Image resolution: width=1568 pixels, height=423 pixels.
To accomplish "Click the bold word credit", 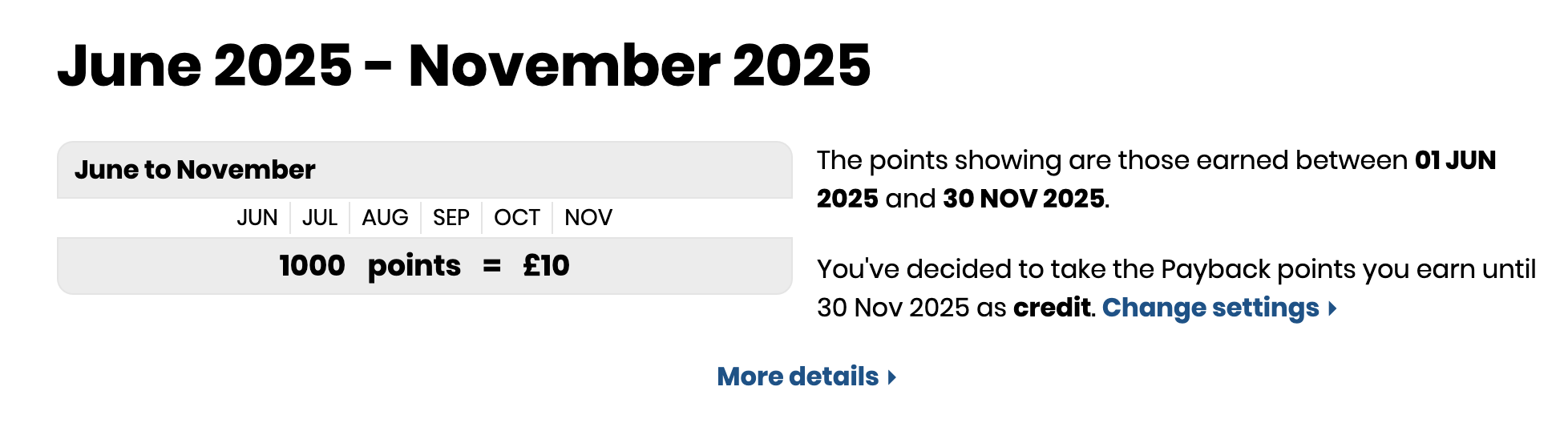I will click(x=1052, y=308).
